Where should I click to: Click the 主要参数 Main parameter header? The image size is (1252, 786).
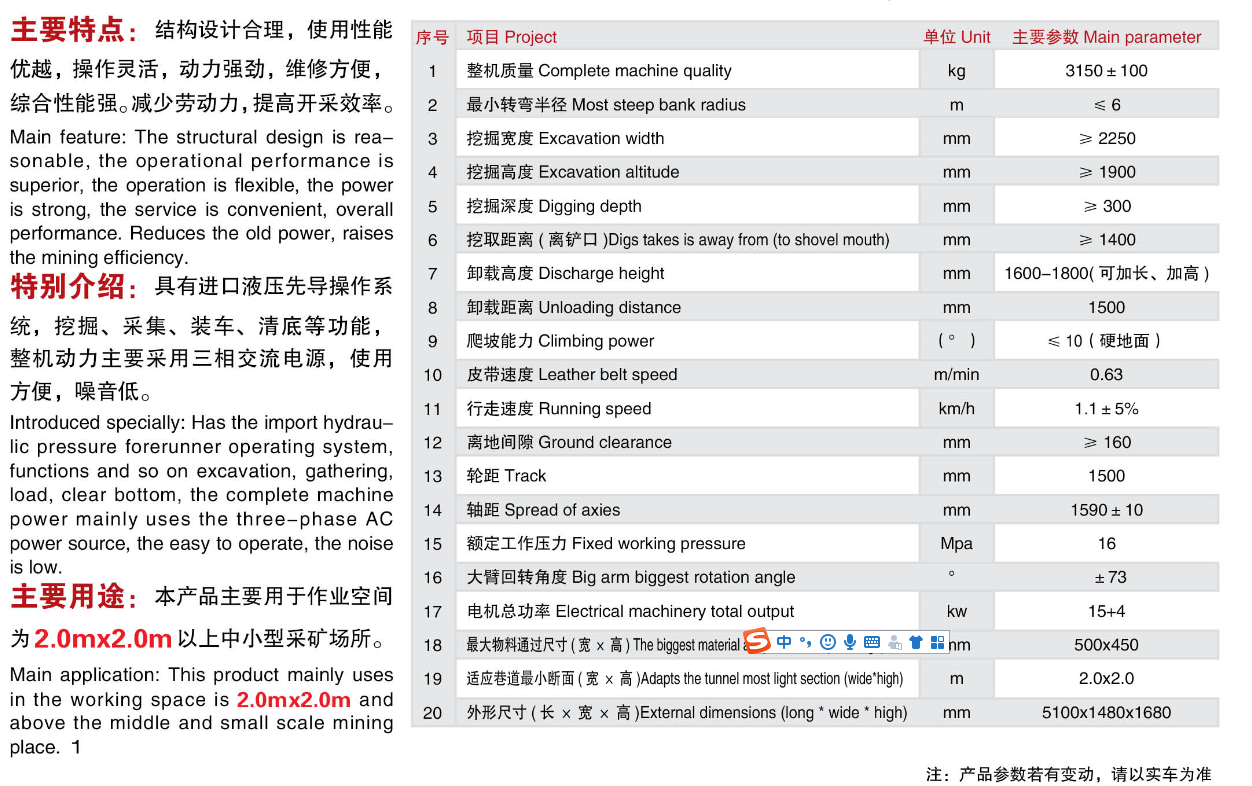coord(1106,37)
